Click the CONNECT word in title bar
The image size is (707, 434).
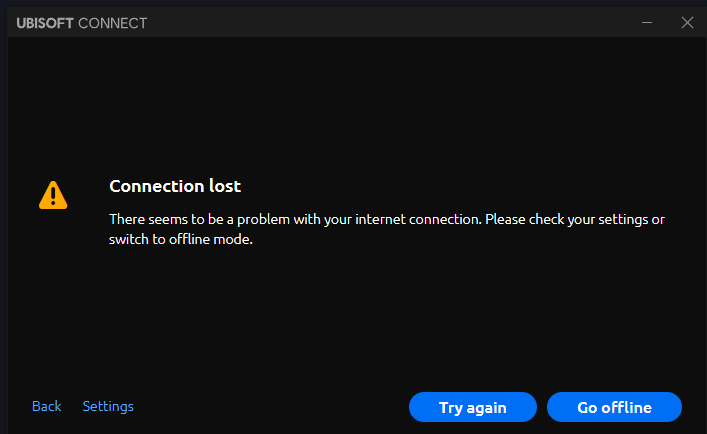[112, 23]
